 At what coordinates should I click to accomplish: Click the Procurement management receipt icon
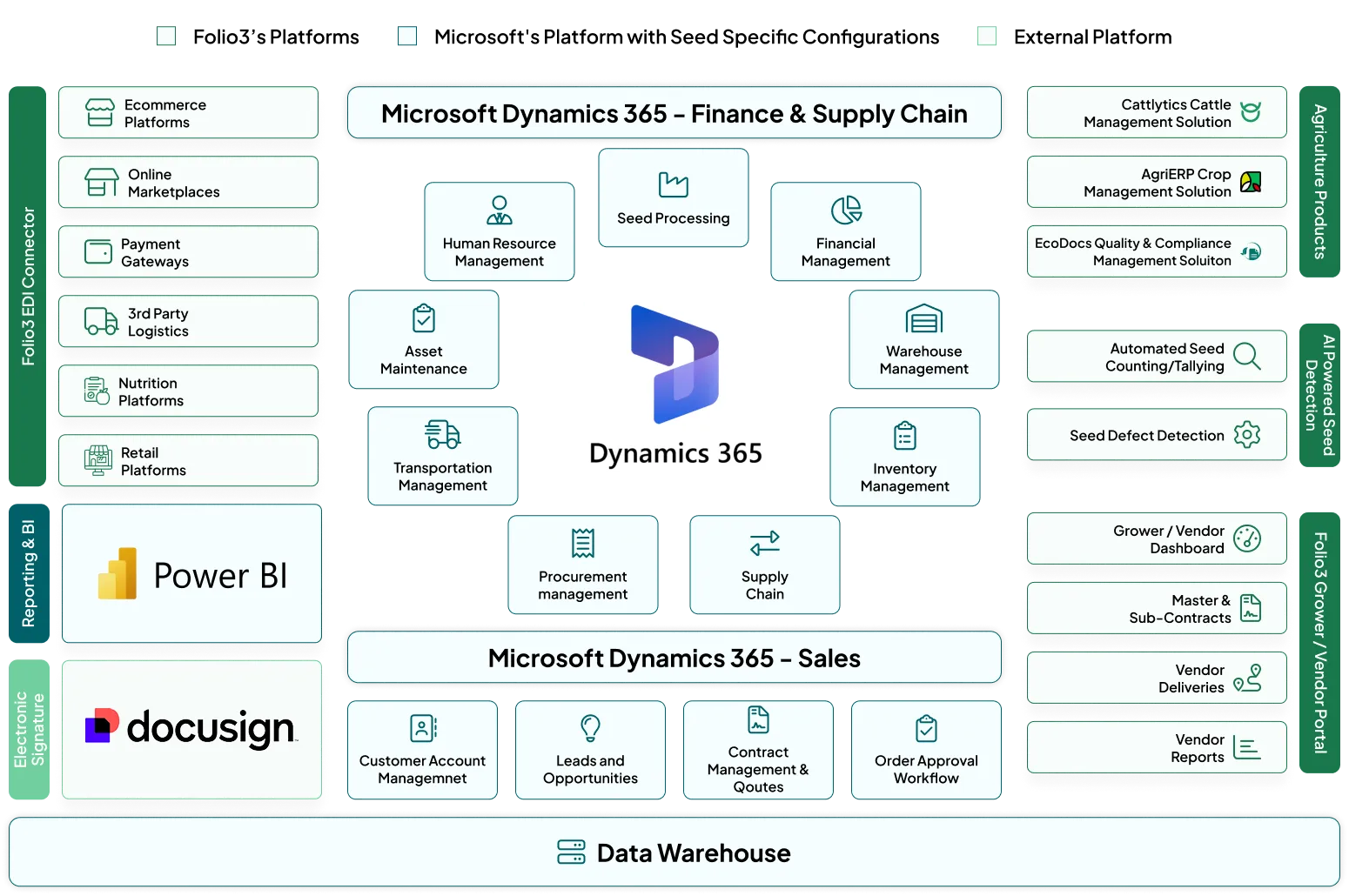coord(582,544)
